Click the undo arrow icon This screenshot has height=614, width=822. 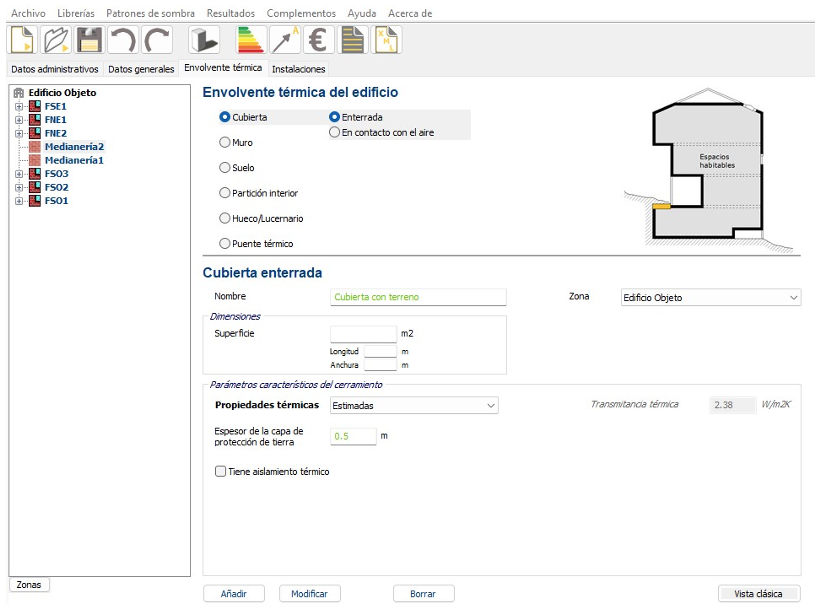pos(123,40)
